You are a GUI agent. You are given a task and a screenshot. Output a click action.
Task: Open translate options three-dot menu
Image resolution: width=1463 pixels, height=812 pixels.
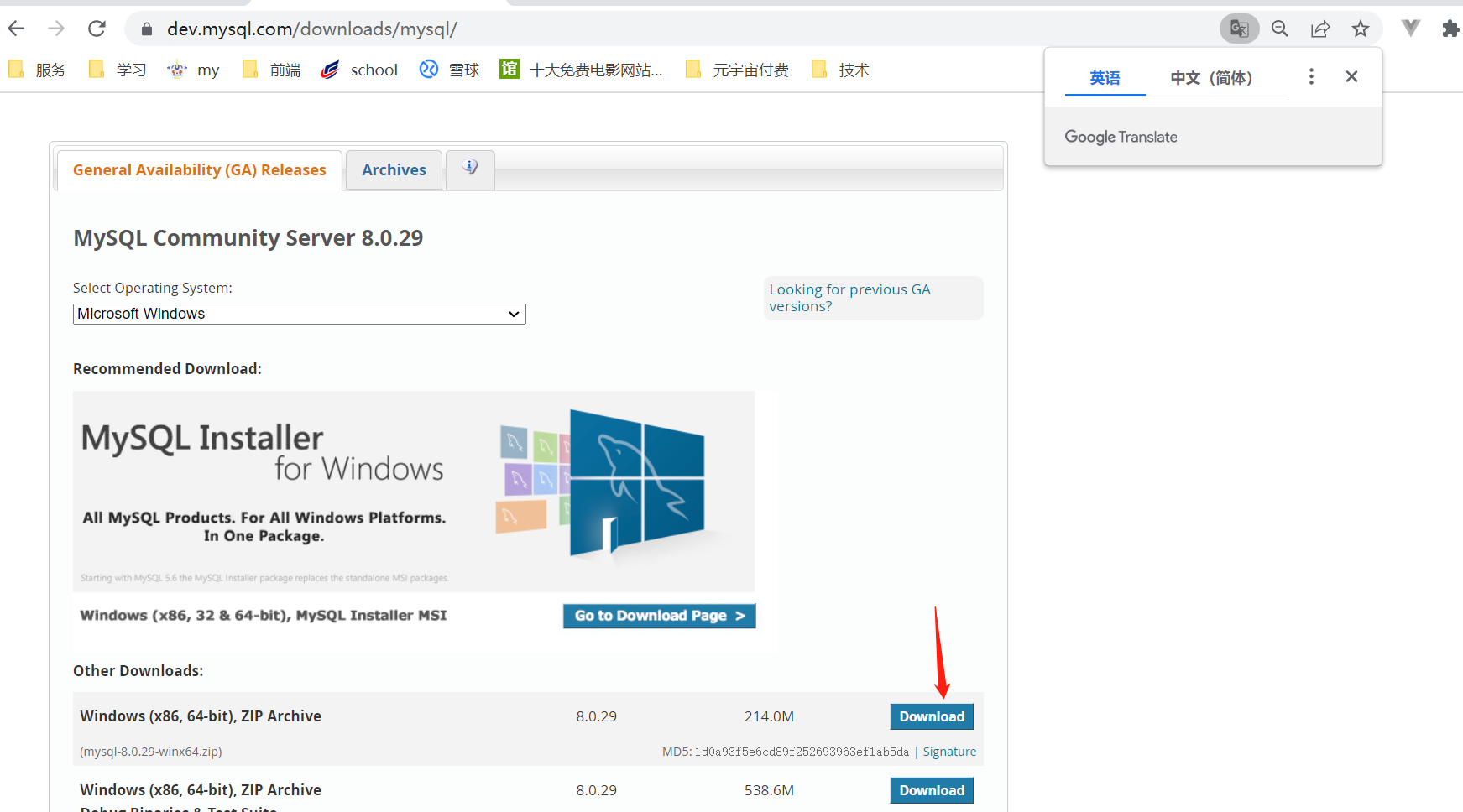click(x=1311, y=77)
